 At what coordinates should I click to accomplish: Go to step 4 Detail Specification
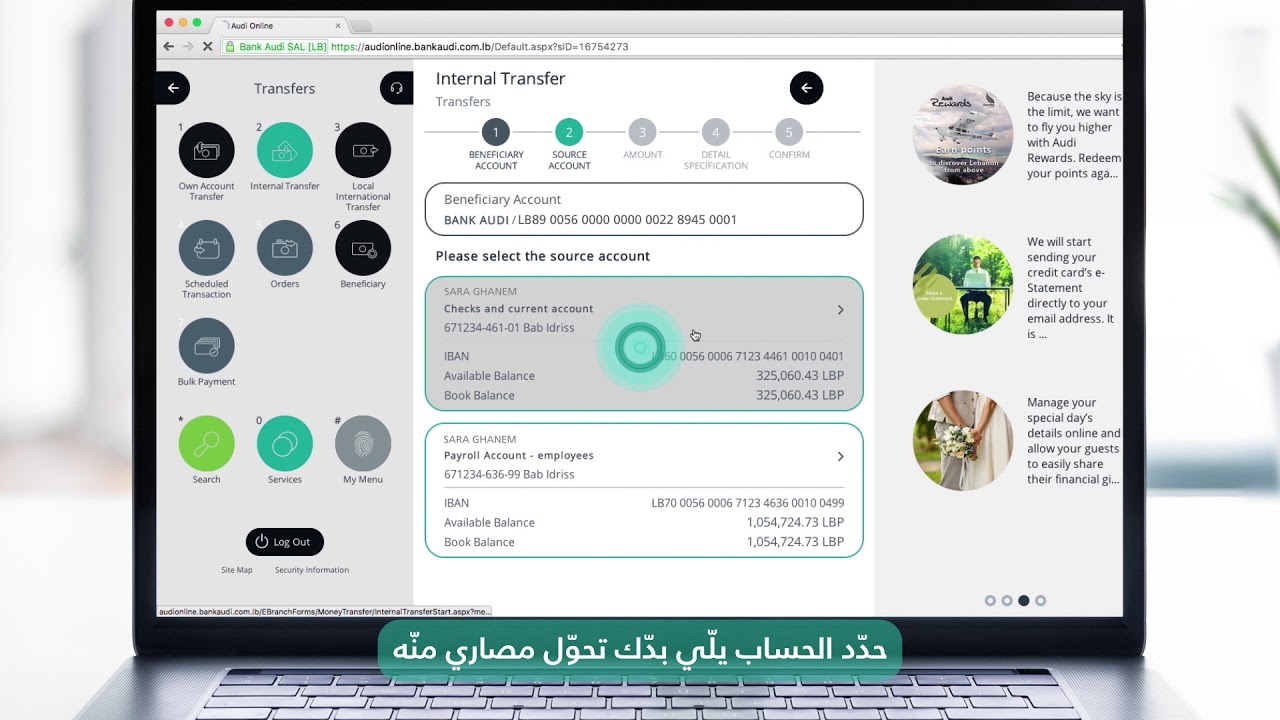[x=716, y=132]
